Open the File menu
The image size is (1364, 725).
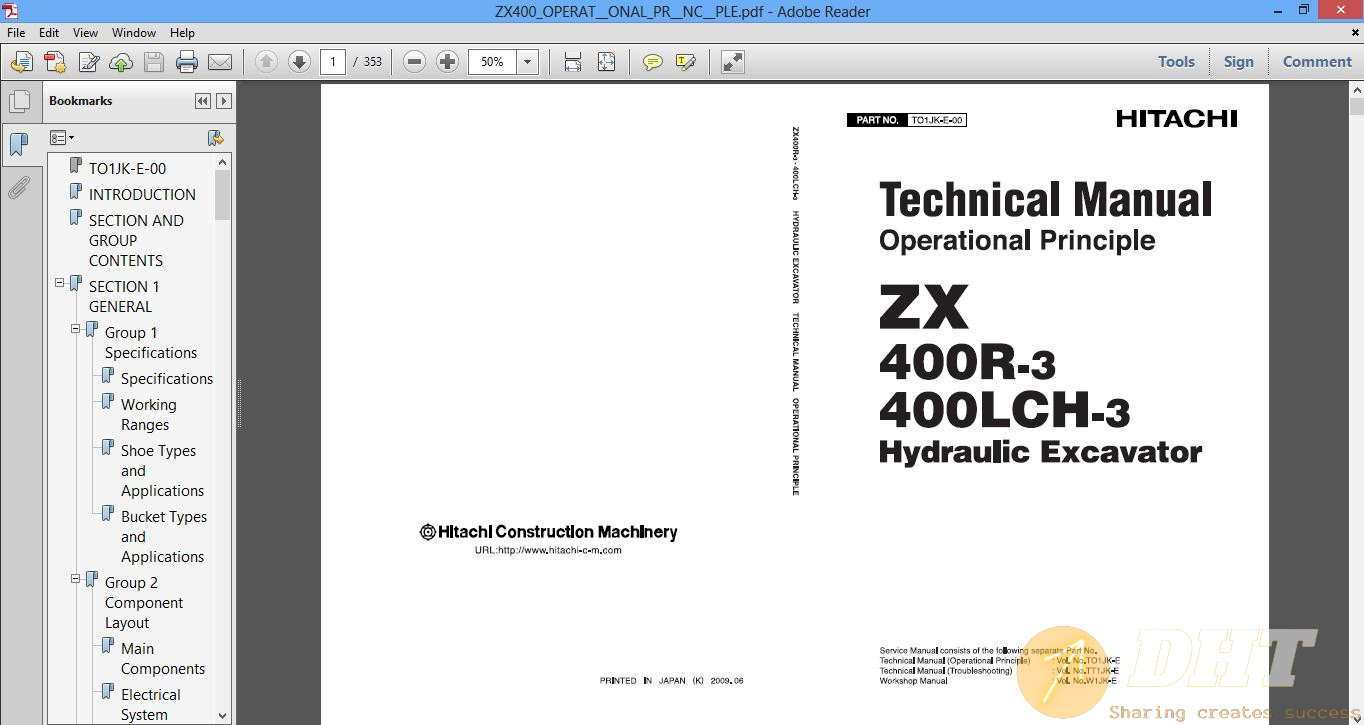click(x=16, y=33)
